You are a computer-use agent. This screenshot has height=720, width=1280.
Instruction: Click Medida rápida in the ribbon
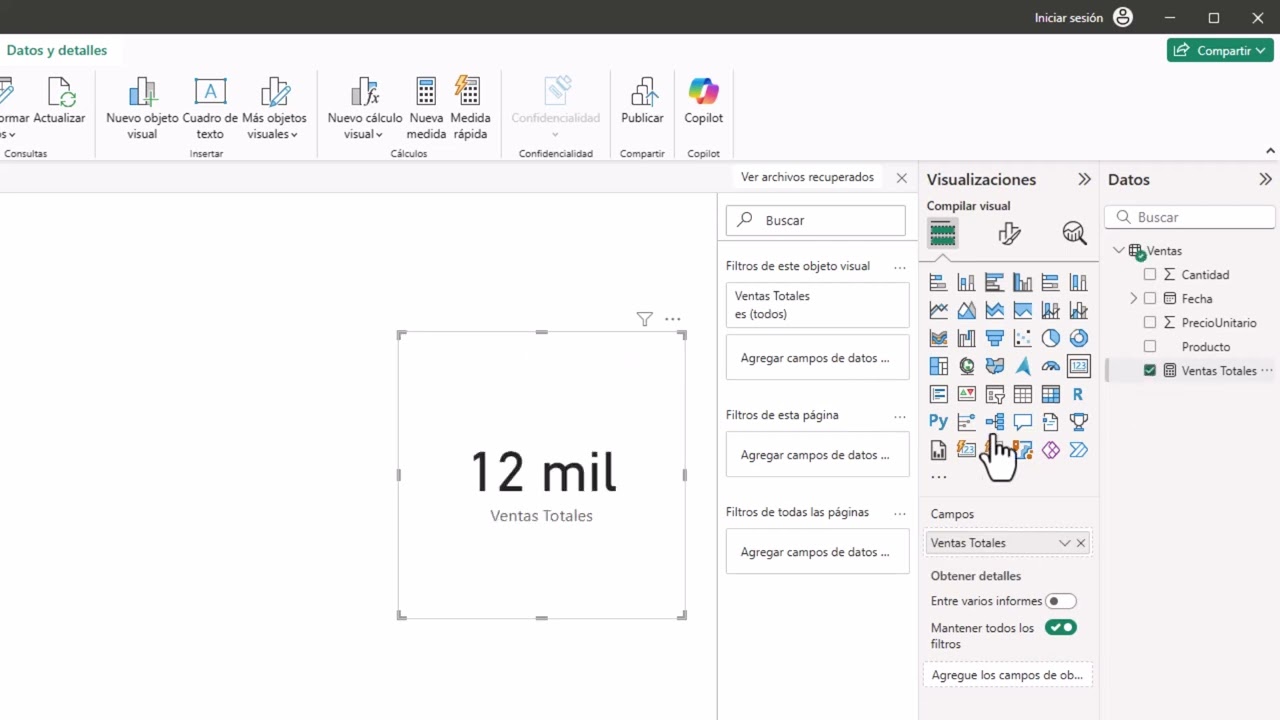(x=470, y=108)
